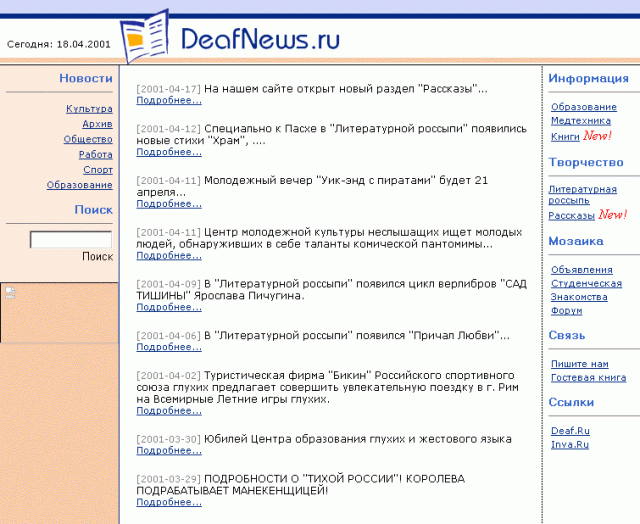Image resolution: width=640 pixels, height=524 pixels.
Task: Open Подробнее for the Юбилей Центра образования item
Action: click(169, 451)
